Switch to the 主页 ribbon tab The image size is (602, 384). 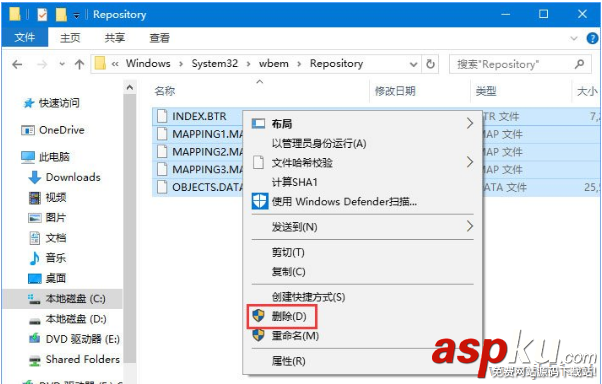[70, 38]
